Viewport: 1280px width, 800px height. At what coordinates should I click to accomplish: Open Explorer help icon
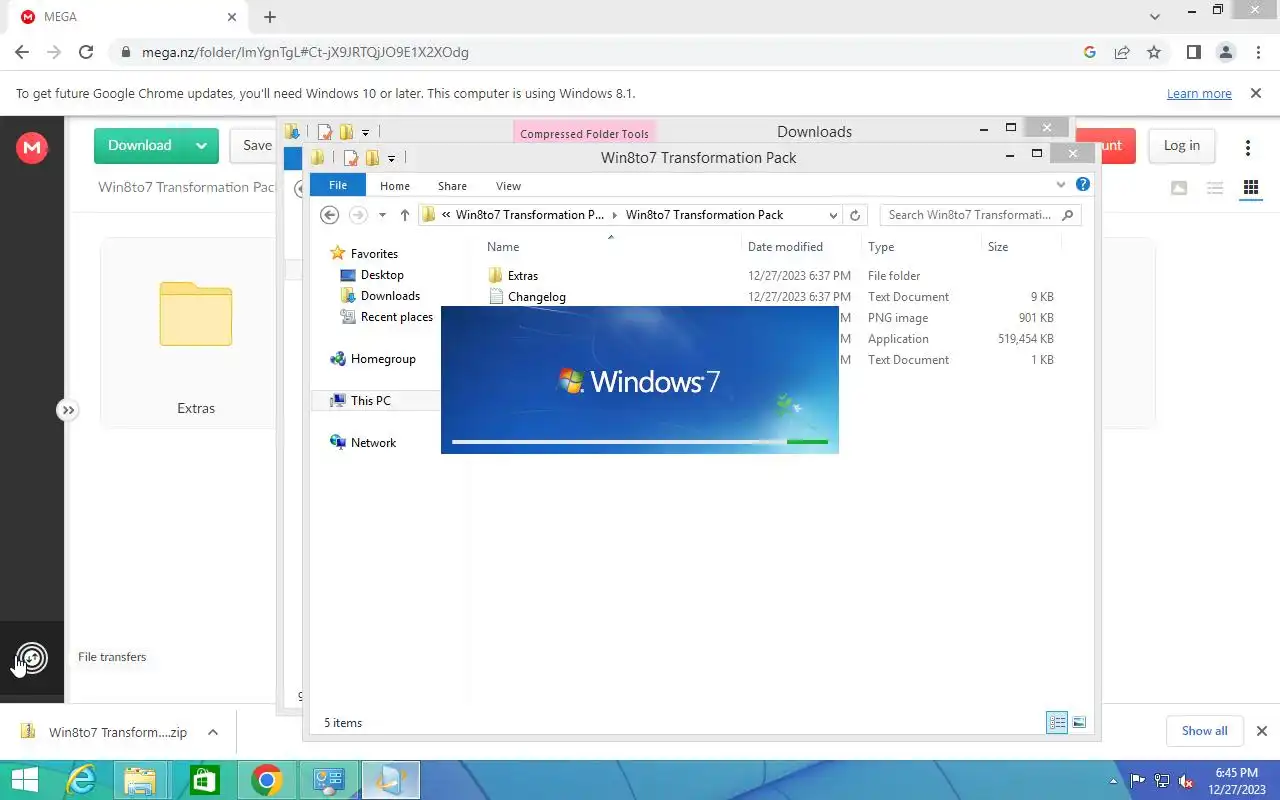tap(1082, 185)
